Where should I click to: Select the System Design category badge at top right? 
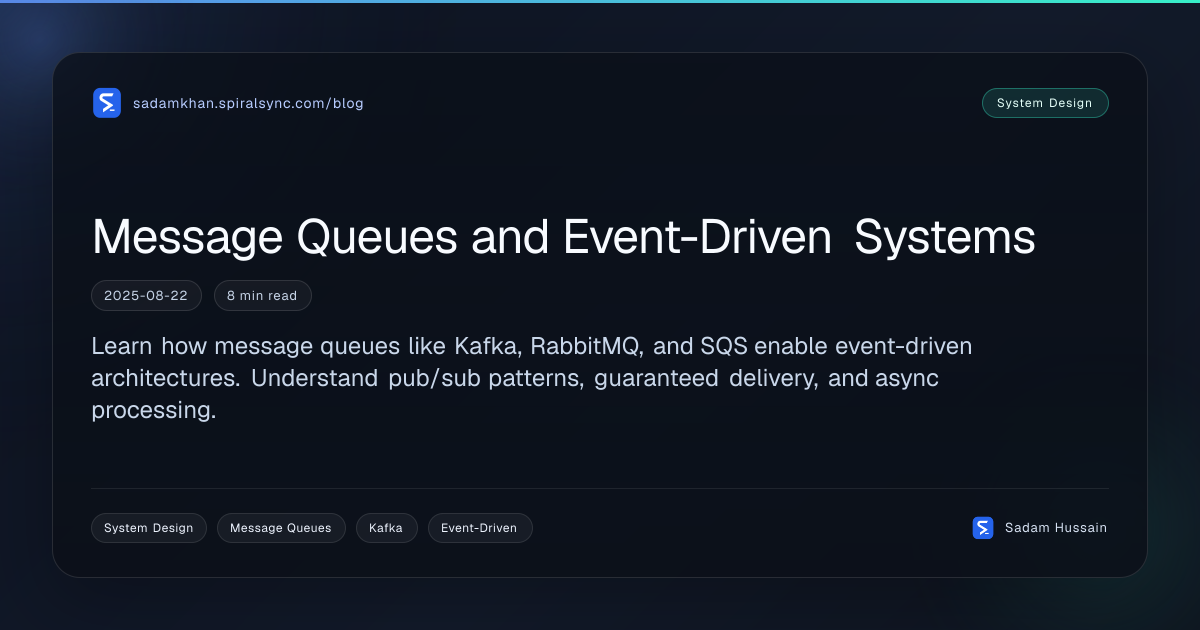tap(1045, 103)
